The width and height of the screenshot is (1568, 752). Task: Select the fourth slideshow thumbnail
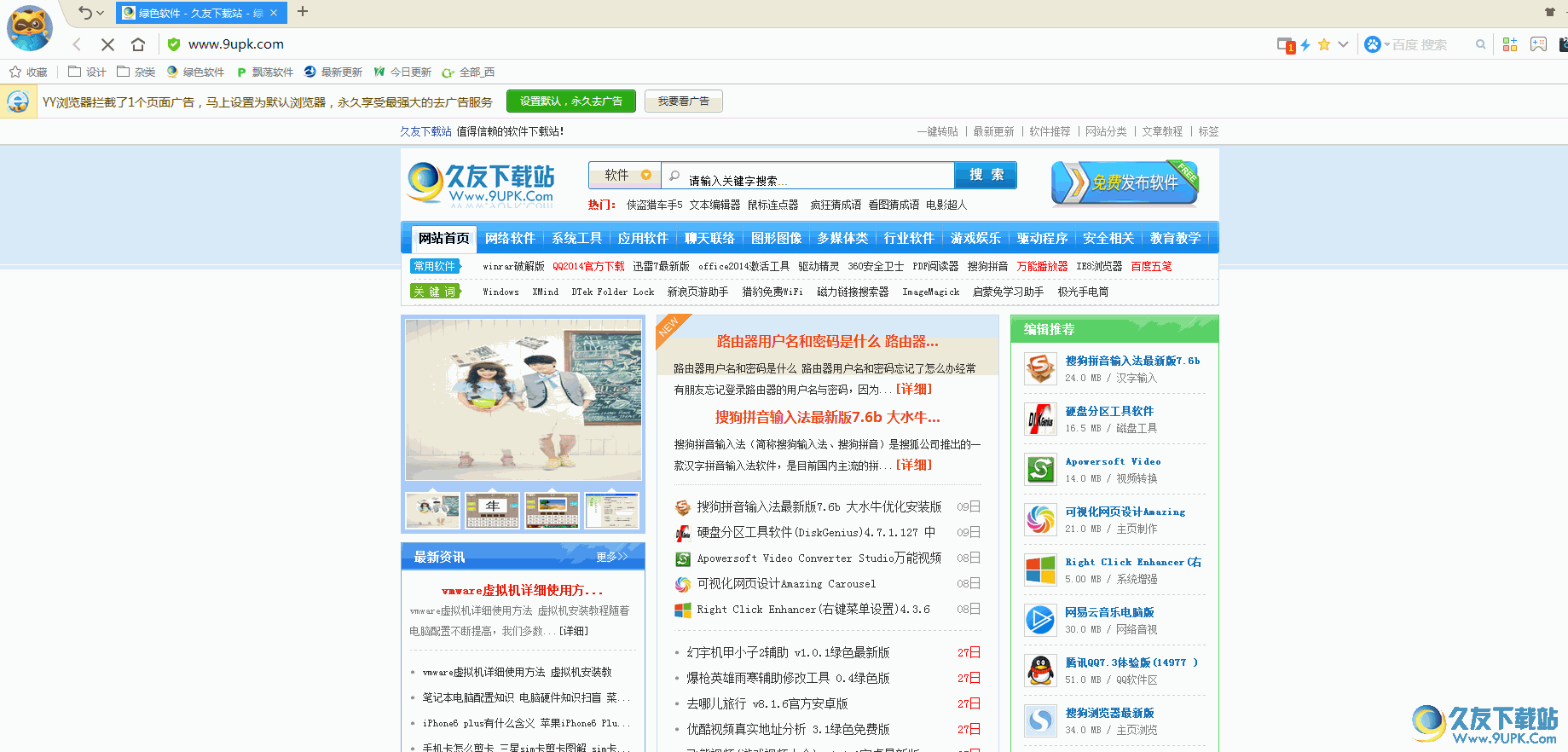point(611,510)
